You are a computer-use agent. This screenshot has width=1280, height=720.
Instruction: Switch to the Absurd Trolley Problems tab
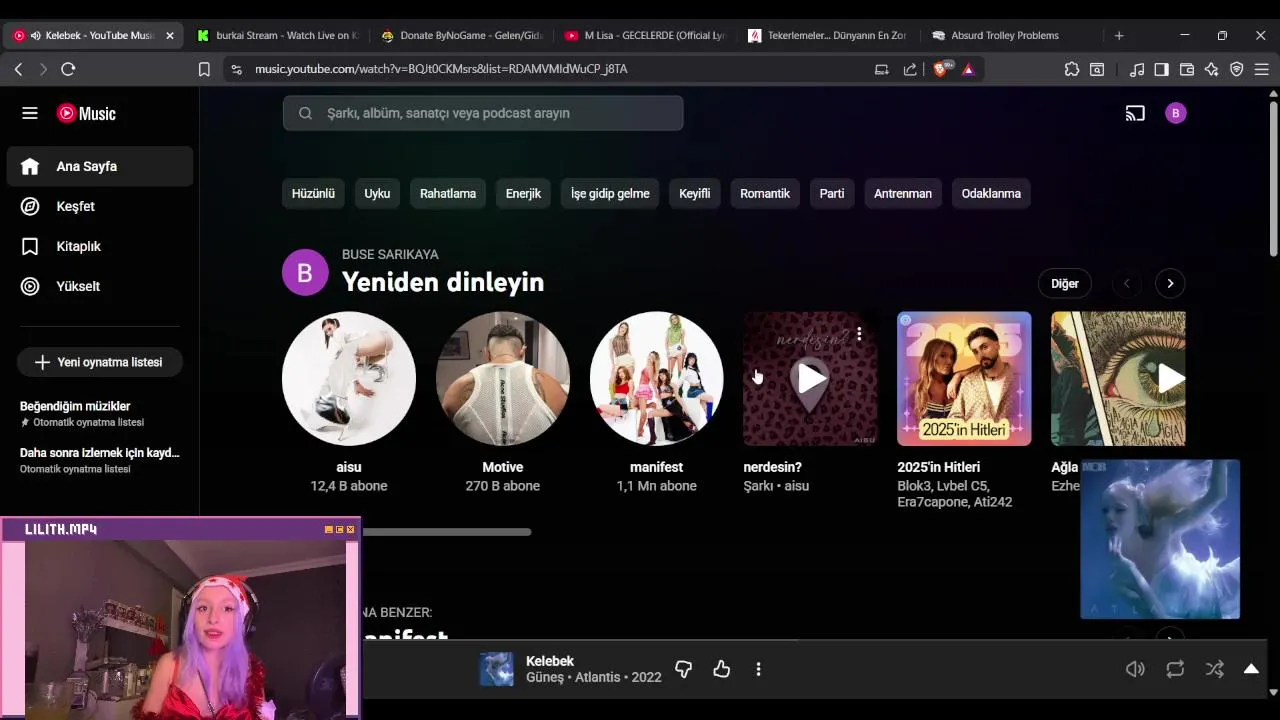point(1011,35)
